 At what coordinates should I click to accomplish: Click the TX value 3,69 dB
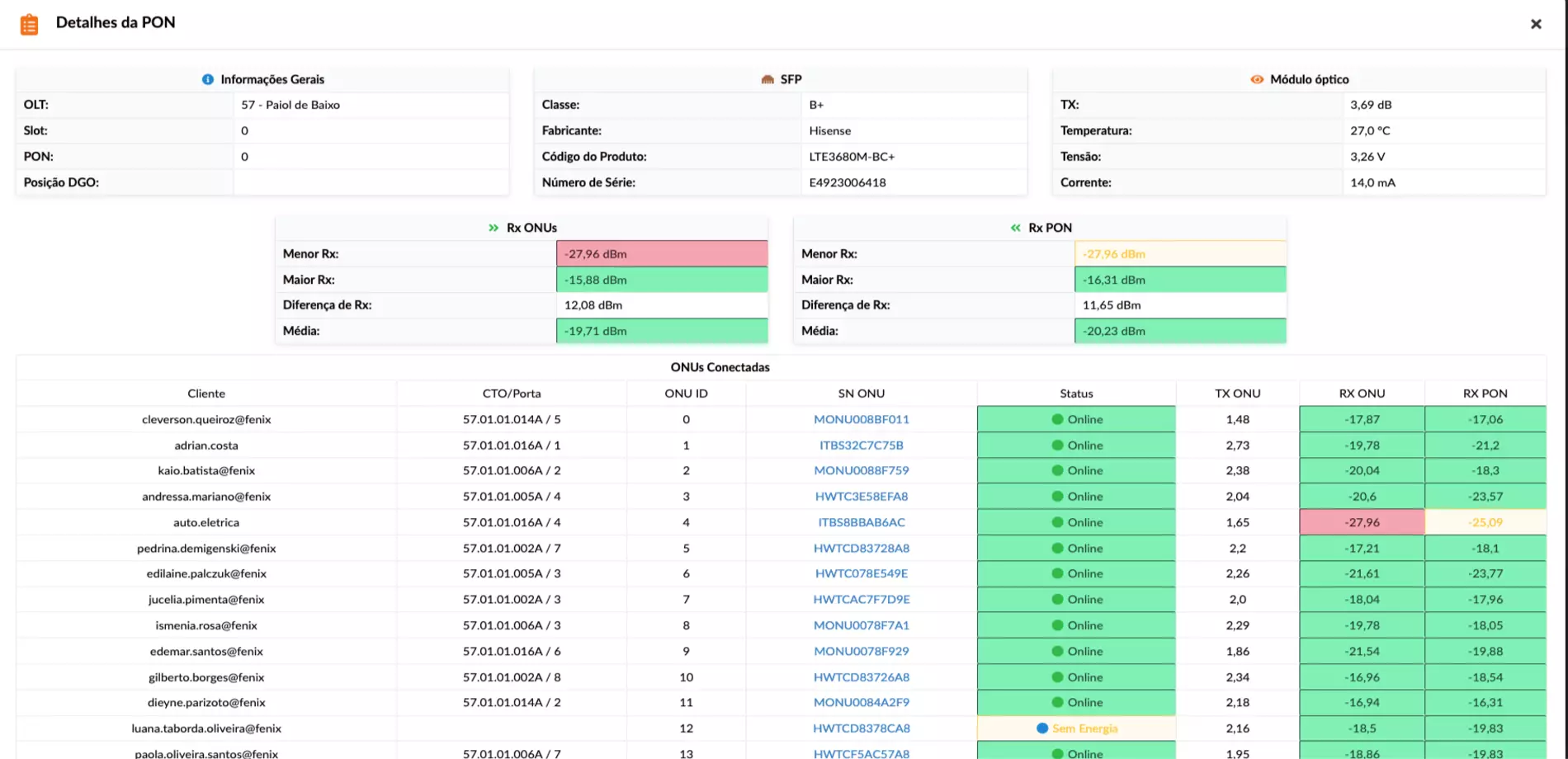coord(1371,105)
